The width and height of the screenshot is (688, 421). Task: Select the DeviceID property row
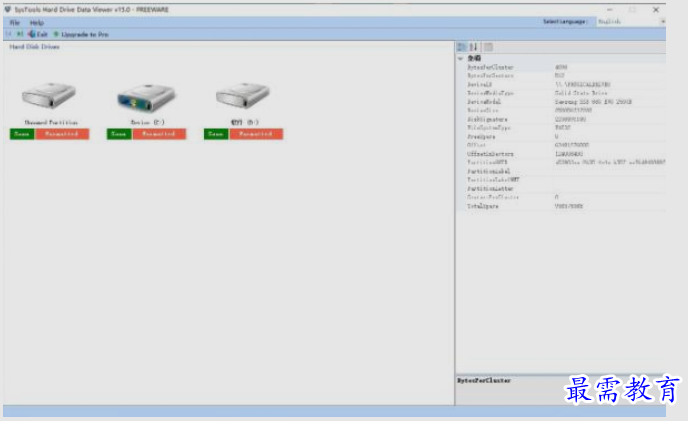[561, 84]
